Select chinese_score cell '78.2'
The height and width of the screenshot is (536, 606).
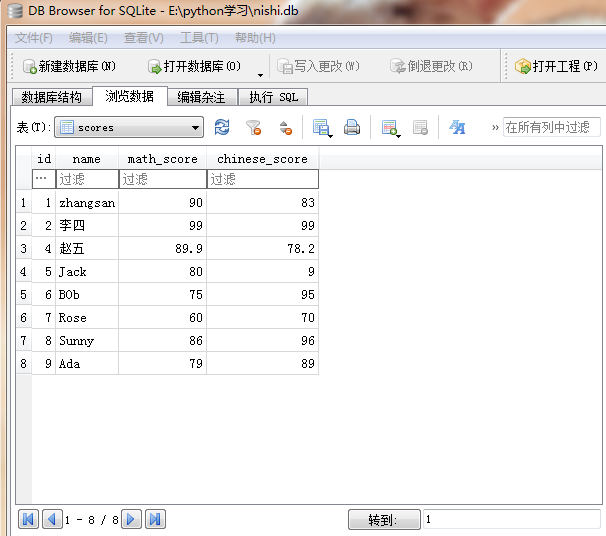[263, 248]
